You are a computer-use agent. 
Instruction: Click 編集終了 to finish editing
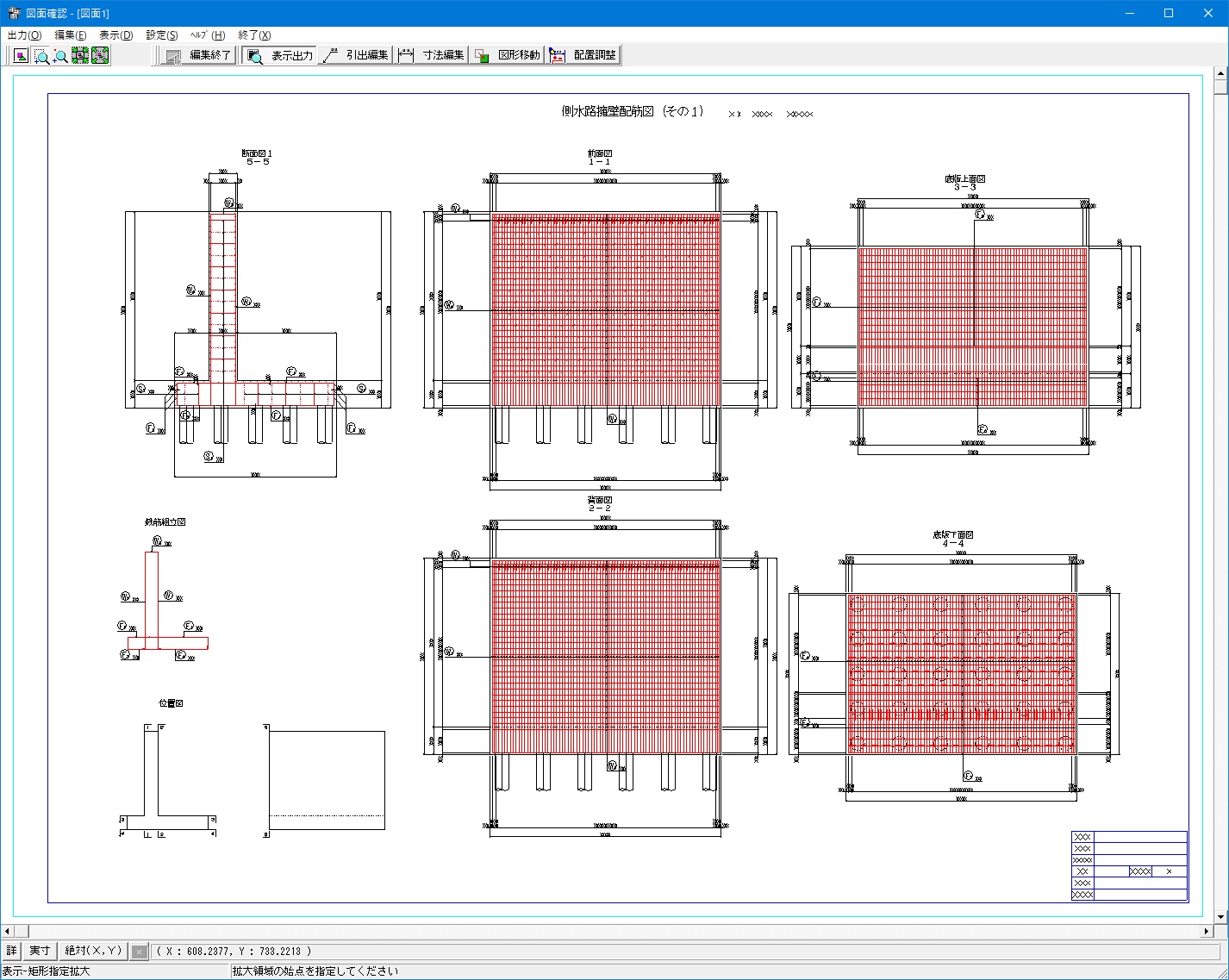(199, 56)
